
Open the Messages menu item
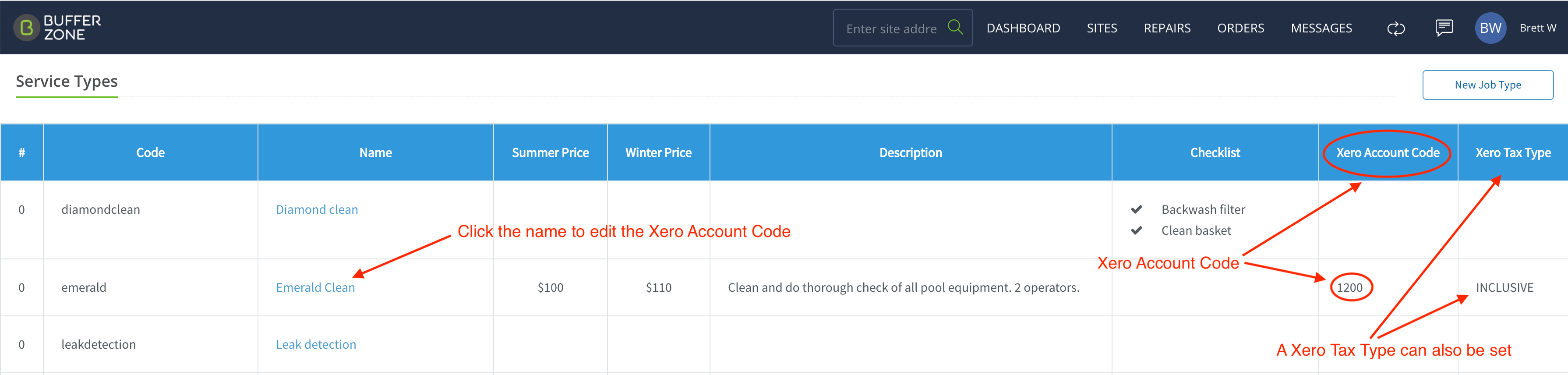1321,28
